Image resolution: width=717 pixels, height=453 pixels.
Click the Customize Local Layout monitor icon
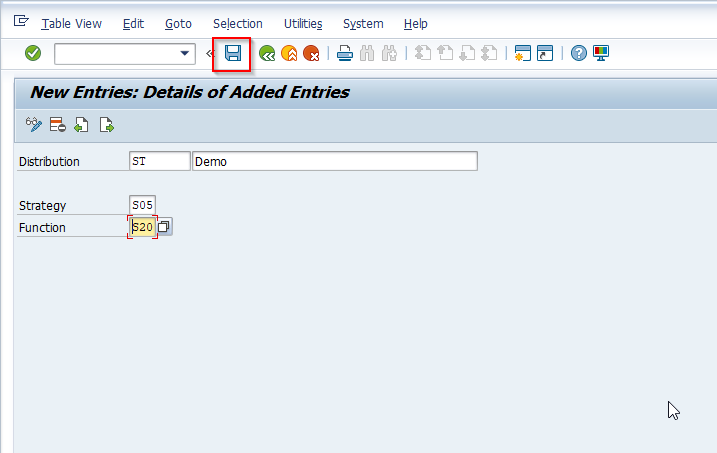click(601, 53)
